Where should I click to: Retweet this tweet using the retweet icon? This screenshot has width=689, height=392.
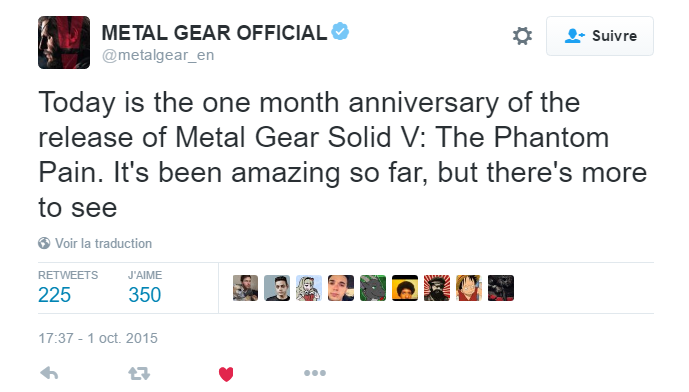pos(139,374)
